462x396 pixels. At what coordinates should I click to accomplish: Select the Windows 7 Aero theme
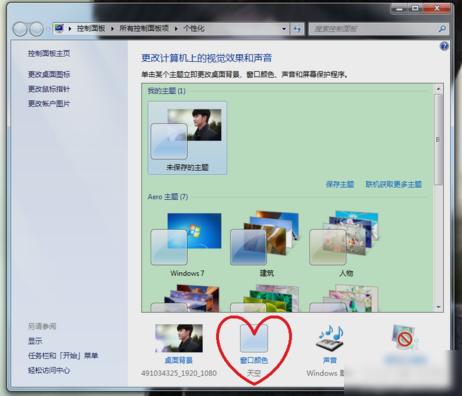click(187, 245)
